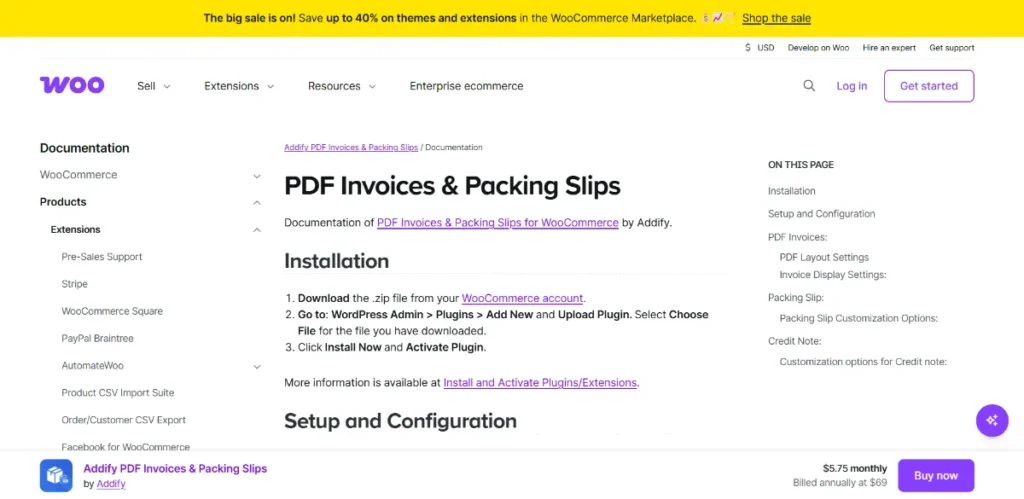Open Hire an expert link
Image resolution: width=1024 pixels, height=499 pixels.
click(889, 48)
